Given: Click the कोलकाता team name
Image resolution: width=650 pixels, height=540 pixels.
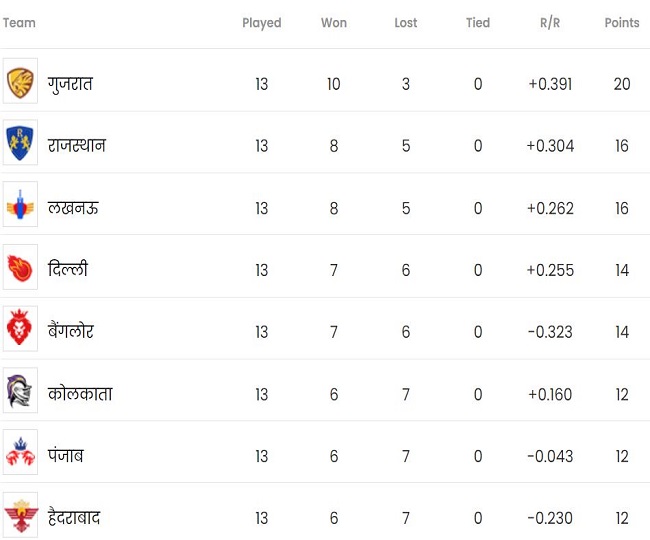Looking at the screenshot, I should [80, 393].
